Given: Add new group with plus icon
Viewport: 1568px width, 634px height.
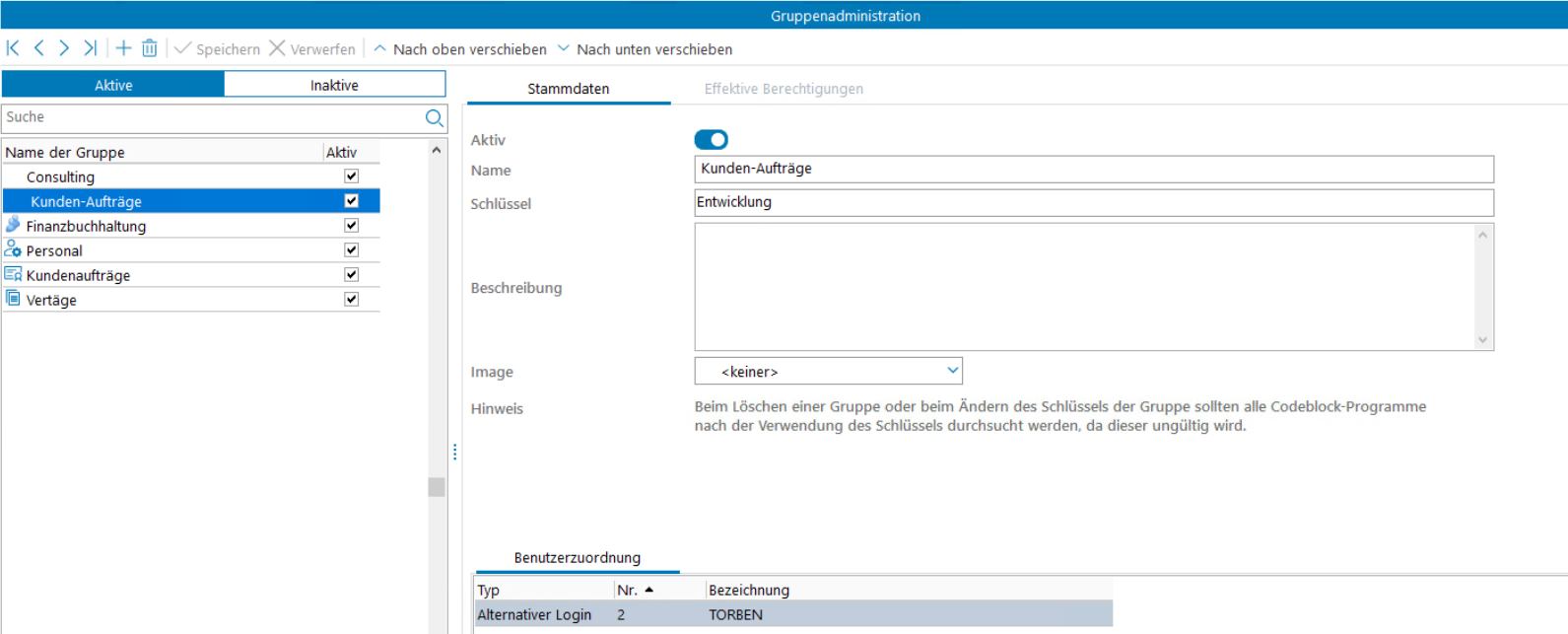Looking at the screenshot, I should click(123, 48).
